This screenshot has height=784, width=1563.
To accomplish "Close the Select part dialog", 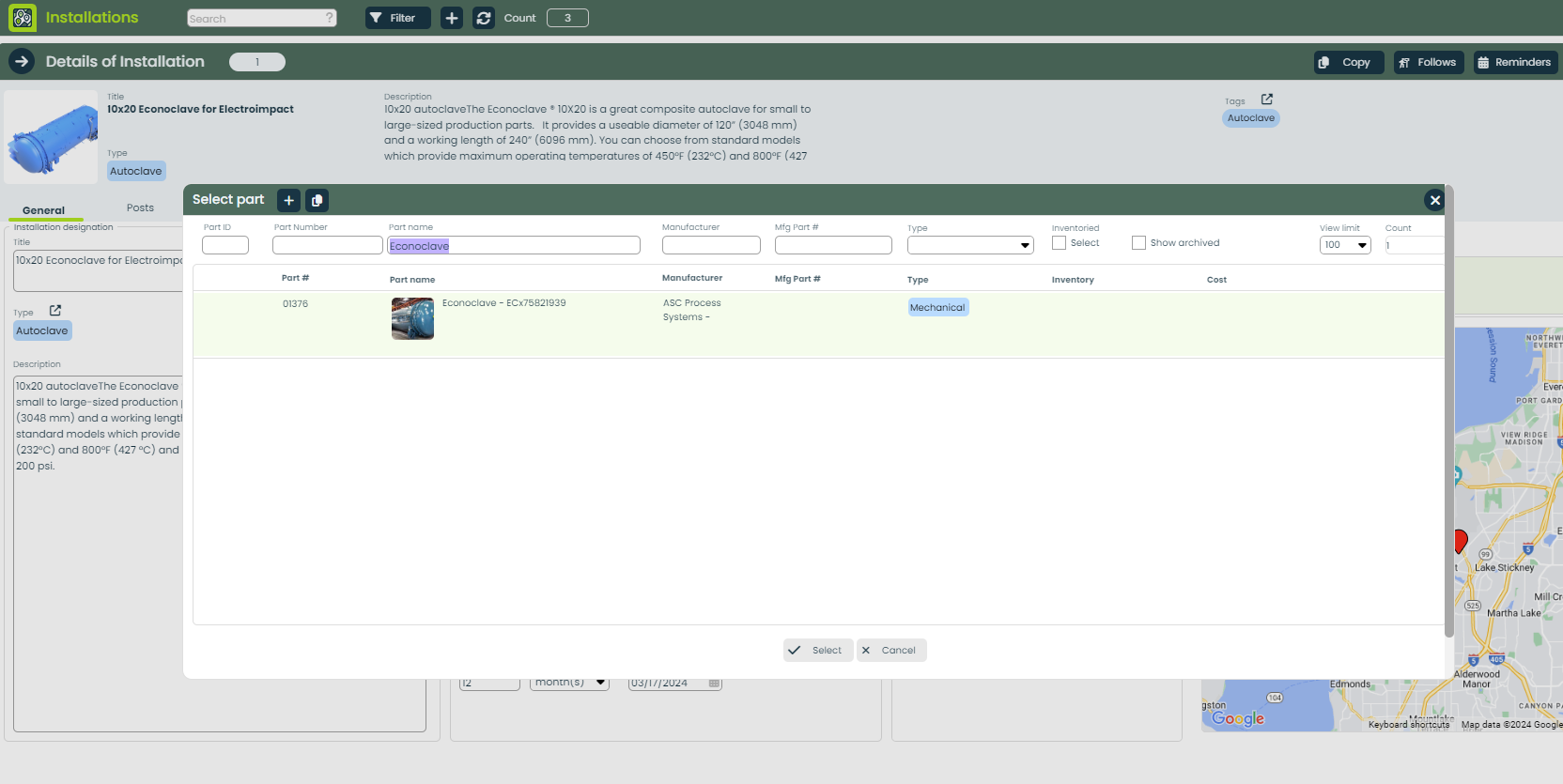I will pyautogui.click(x=1434, y=200).
